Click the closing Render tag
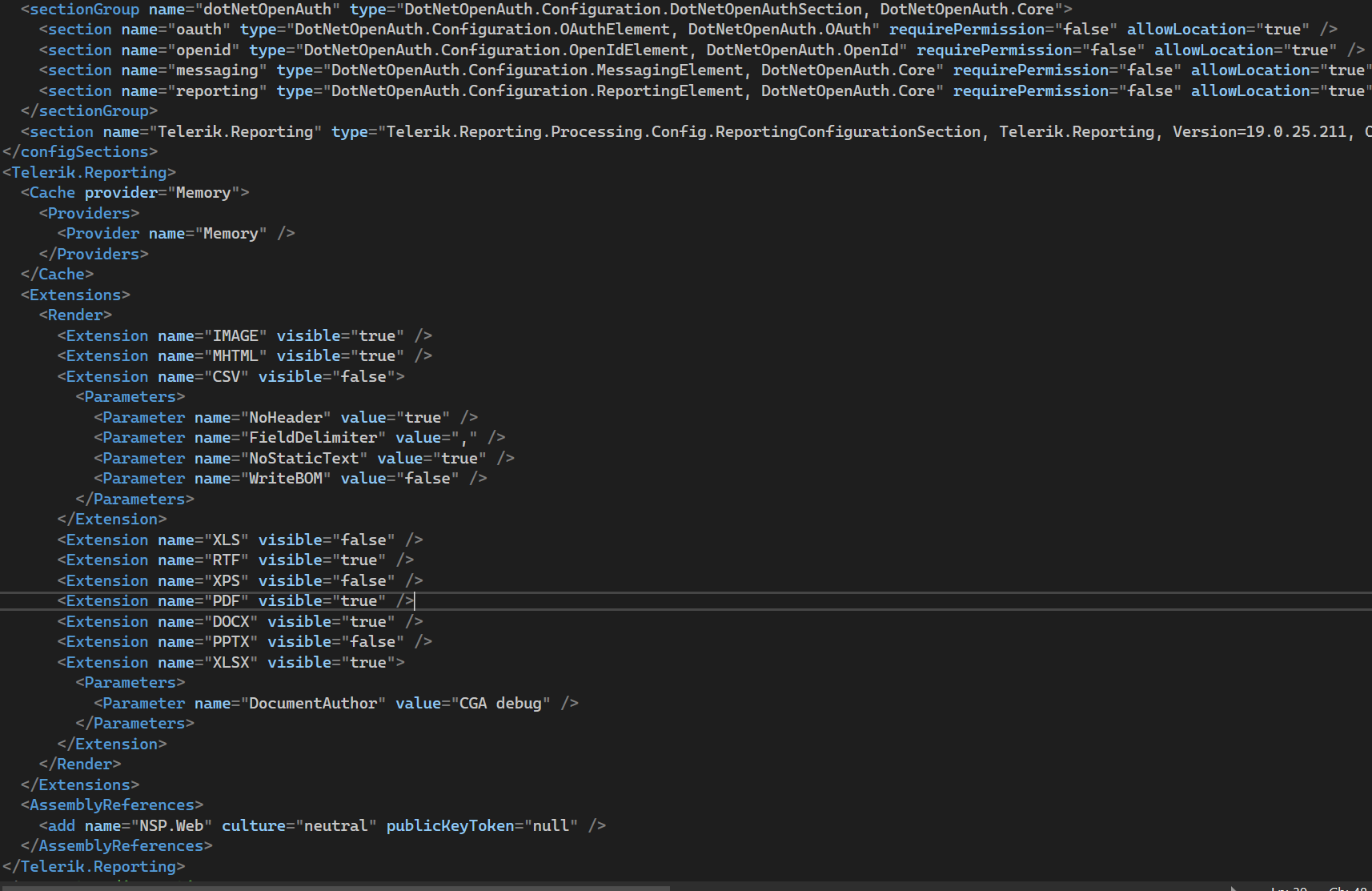1372x891 pixels. coord(80,764)
